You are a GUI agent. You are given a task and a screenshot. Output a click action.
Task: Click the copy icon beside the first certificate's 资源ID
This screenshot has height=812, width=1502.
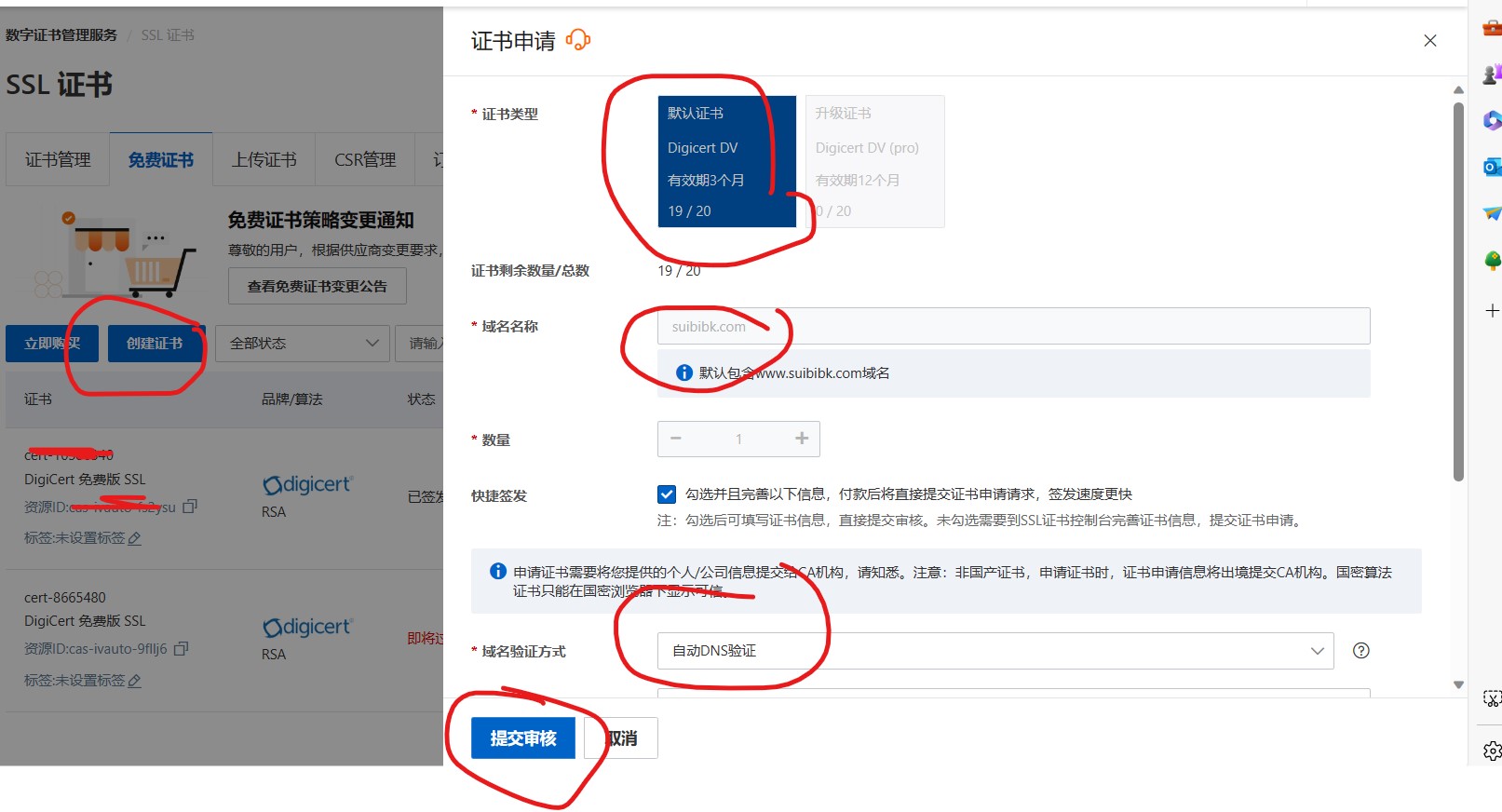click(x=190, y=507)
